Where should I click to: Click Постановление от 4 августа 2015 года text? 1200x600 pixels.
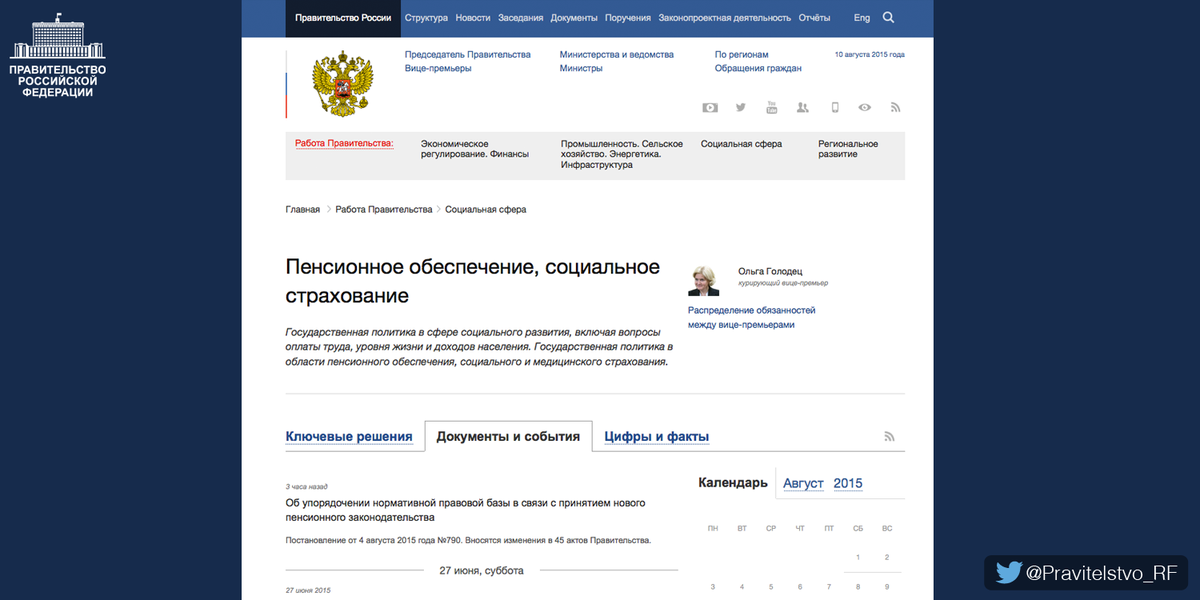pyautogui.click(x=468, y=540)
